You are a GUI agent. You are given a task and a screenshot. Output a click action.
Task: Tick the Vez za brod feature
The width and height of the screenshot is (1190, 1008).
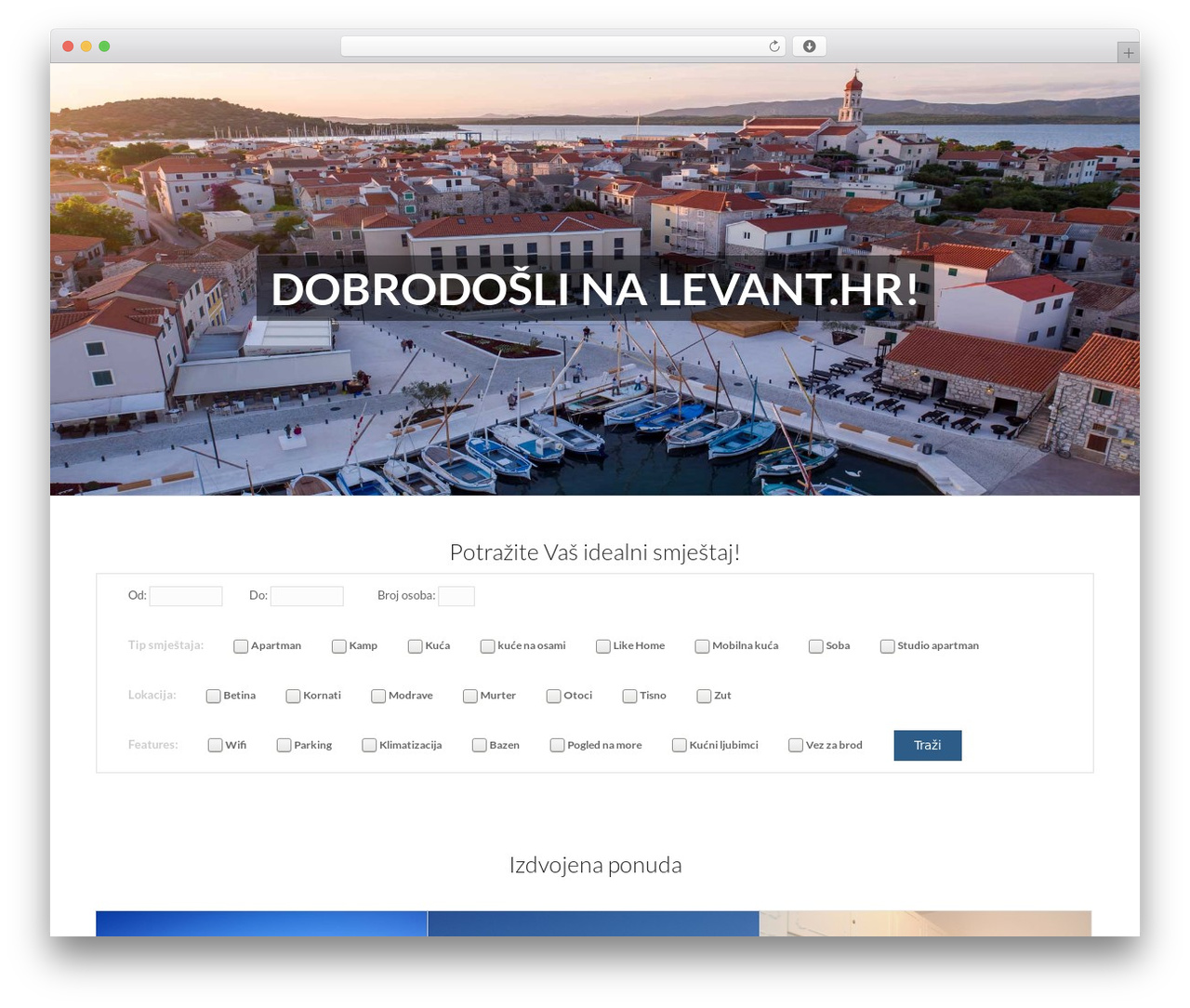[796, 746]
